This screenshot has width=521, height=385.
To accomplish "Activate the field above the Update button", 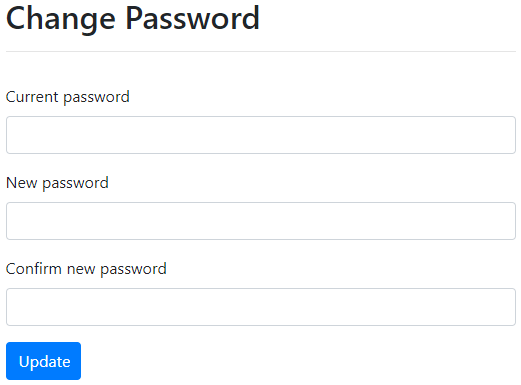I will coord(261,307).
